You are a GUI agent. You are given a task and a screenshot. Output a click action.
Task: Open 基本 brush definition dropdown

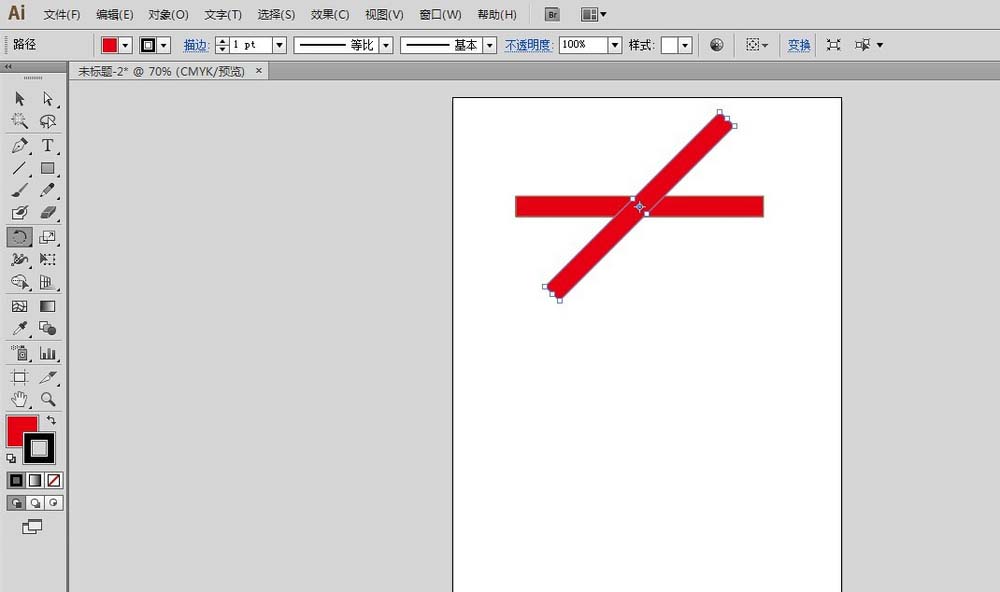pos(490,45)
